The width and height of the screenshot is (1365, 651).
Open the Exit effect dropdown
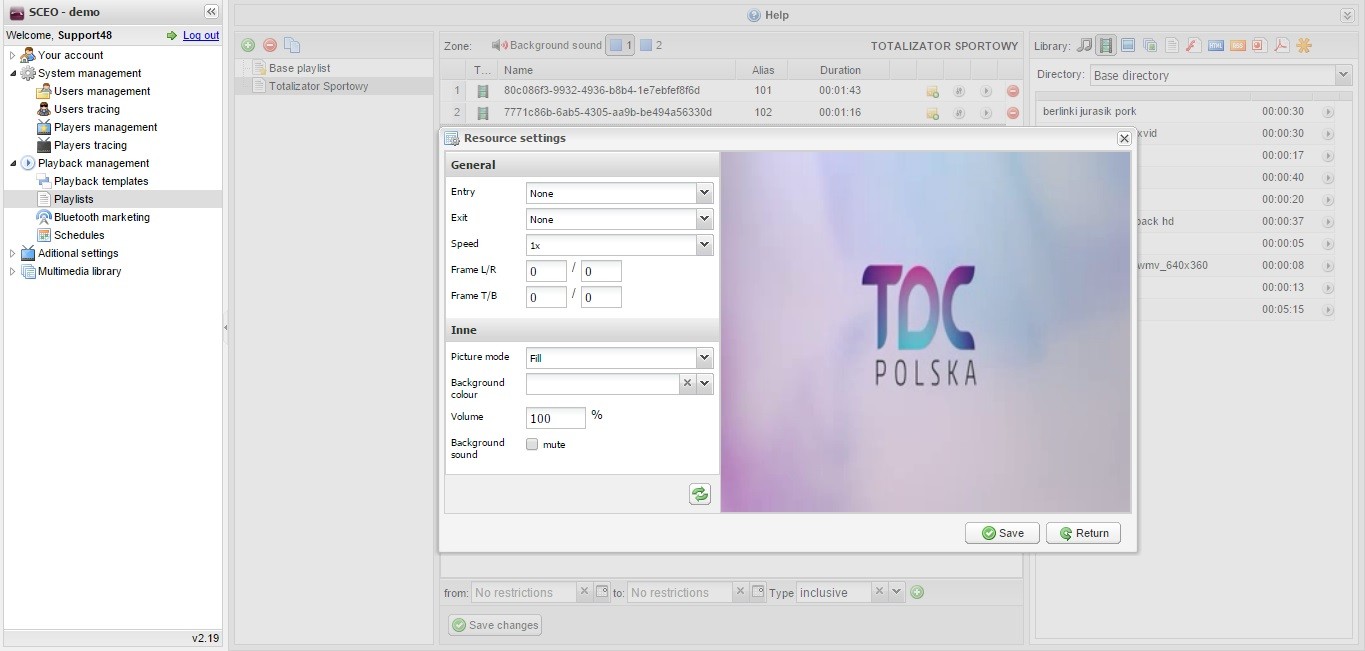pyautogui.click(x=704, y=219)
